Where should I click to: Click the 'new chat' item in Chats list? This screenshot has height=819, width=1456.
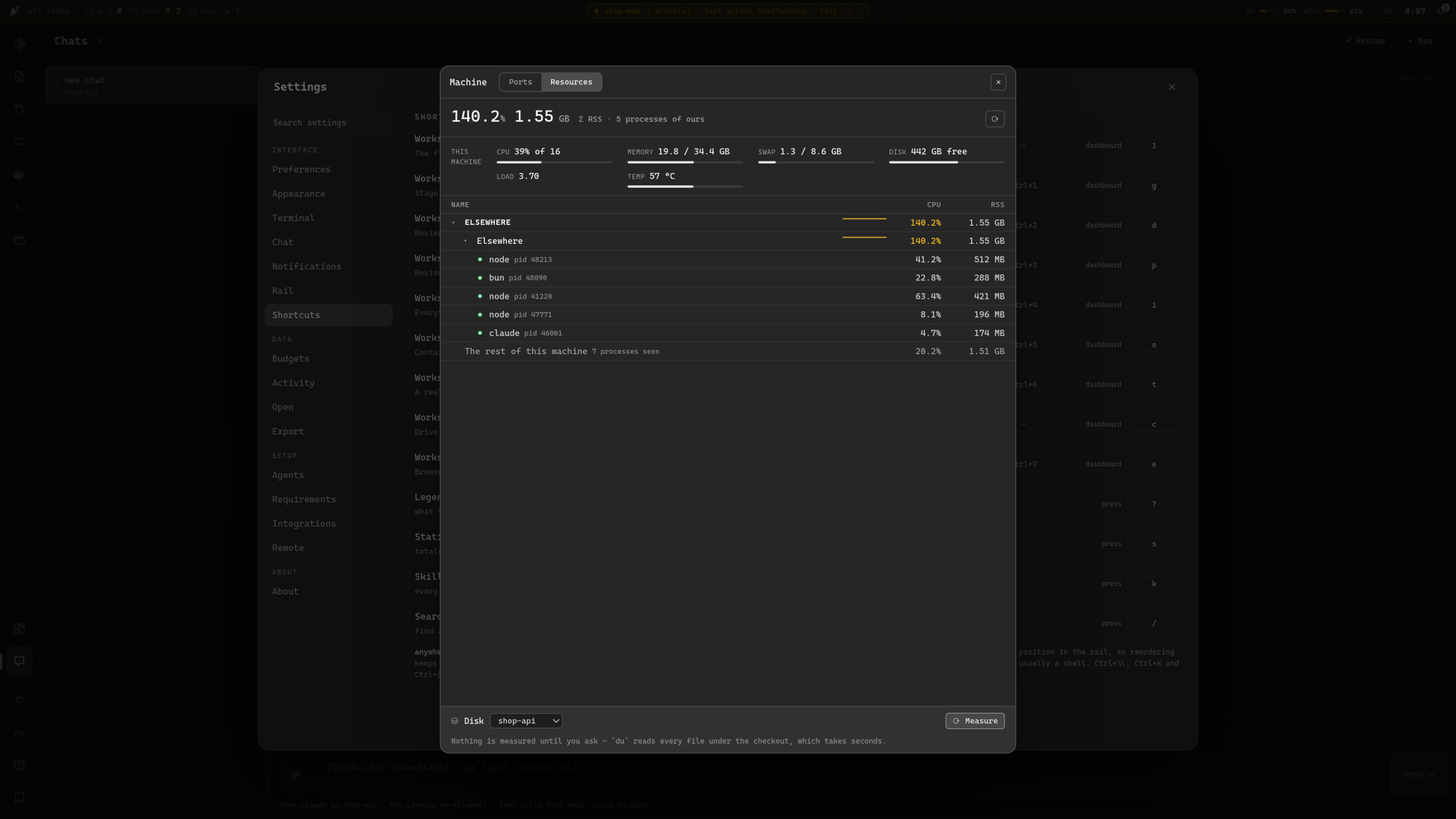click(153, 85)
